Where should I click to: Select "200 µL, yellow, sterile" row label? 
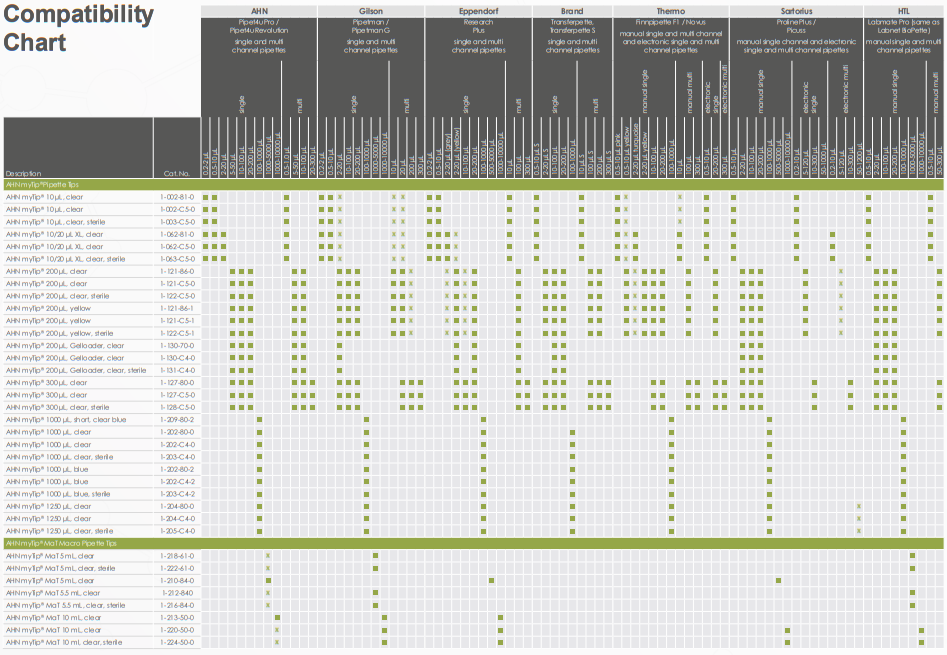pyautogui.click(x=59, y=333)
